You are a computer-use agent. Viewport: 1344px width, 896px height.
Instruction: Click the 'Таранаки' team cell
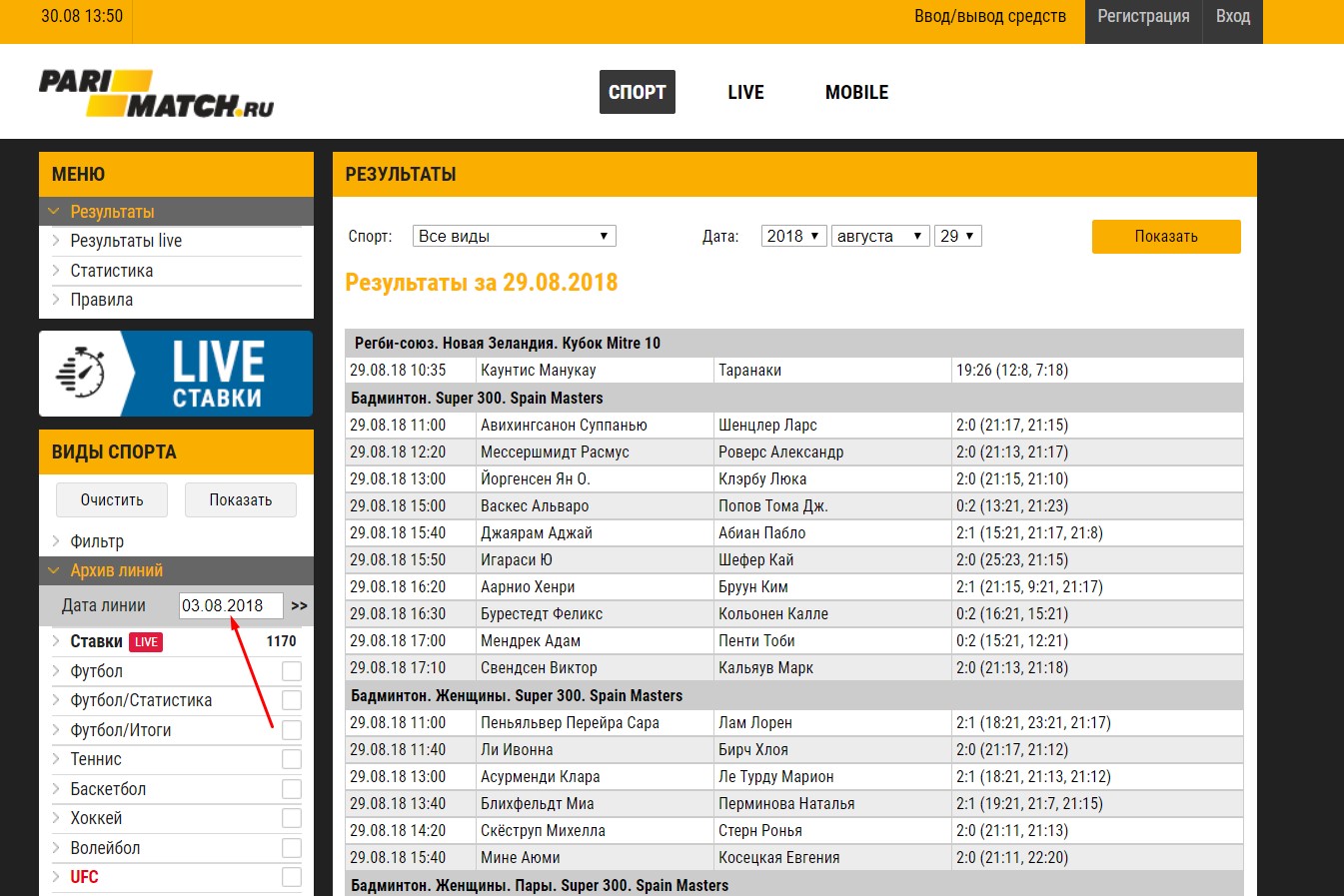(832, 371)
